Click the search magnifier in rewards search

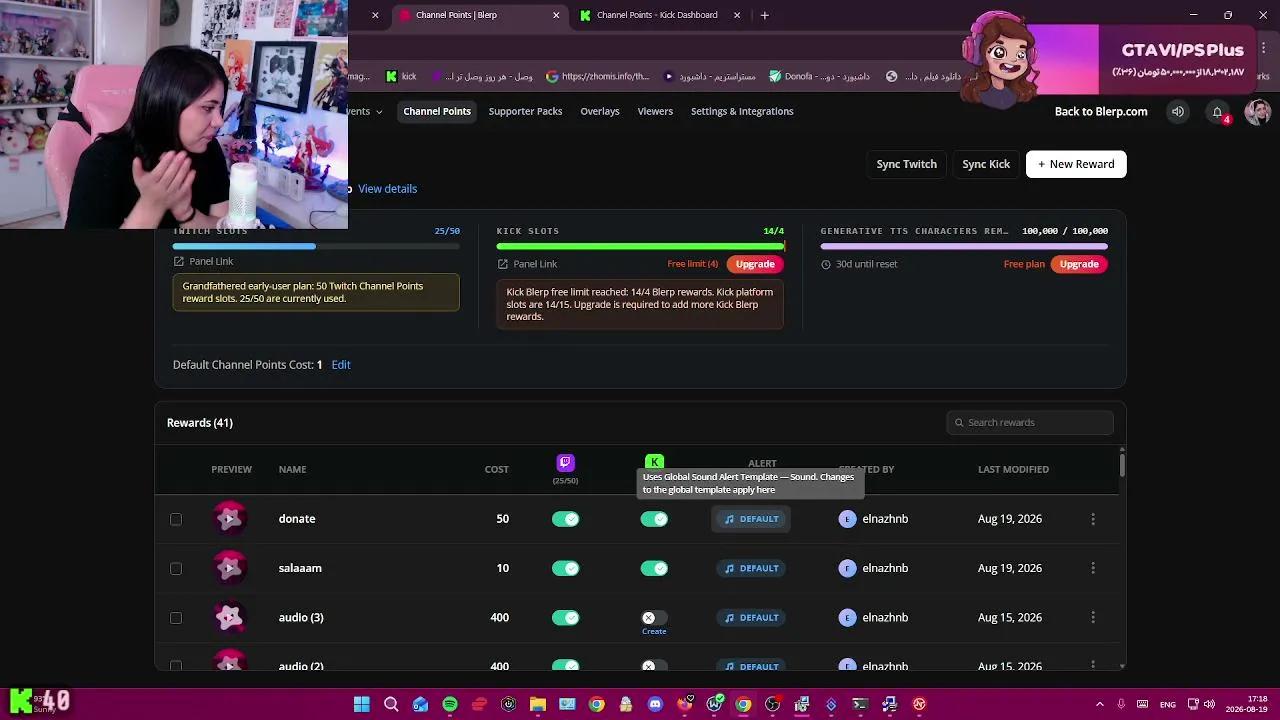[x=960, y=423]
